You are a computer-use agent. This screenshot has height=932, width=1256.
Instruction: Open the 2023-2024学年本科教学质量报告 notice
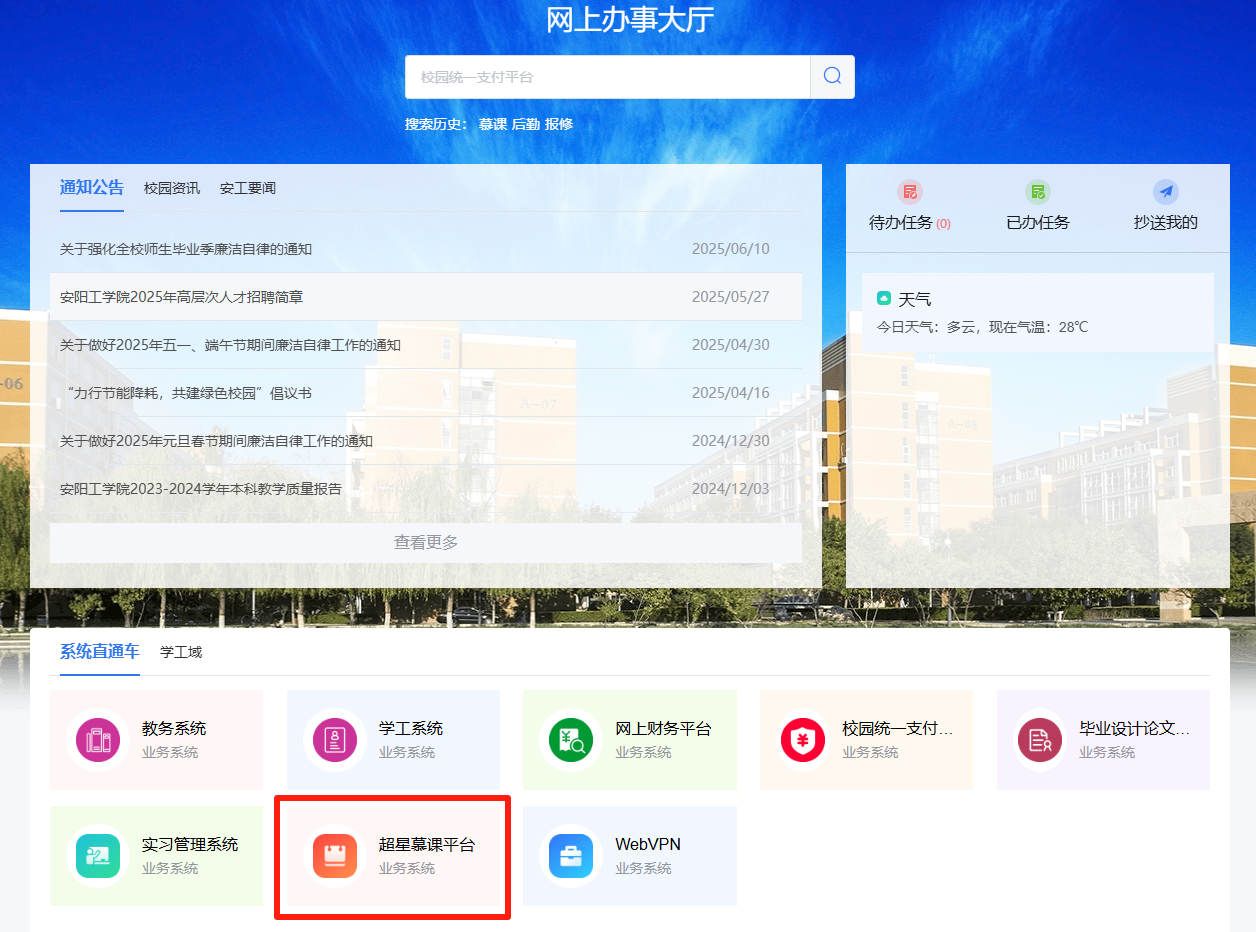201,489
